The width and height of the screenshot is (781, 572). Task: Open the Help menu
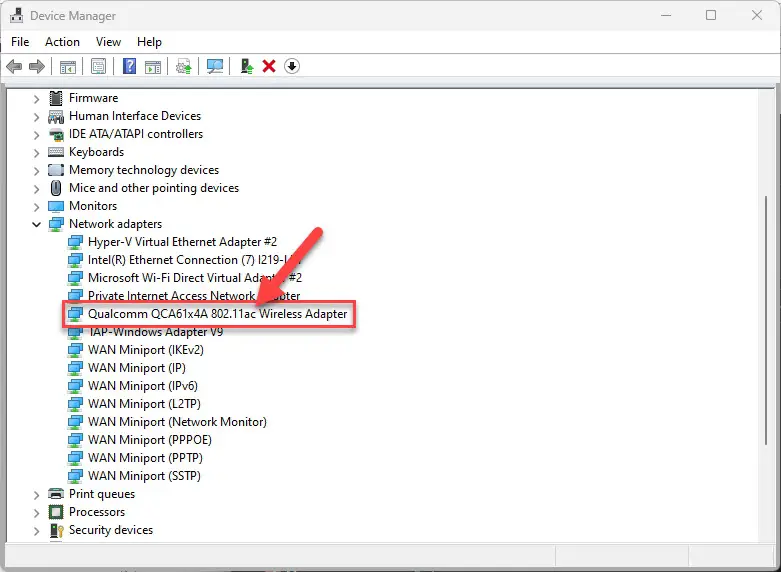pyautogui.click(x=149, y=42)
